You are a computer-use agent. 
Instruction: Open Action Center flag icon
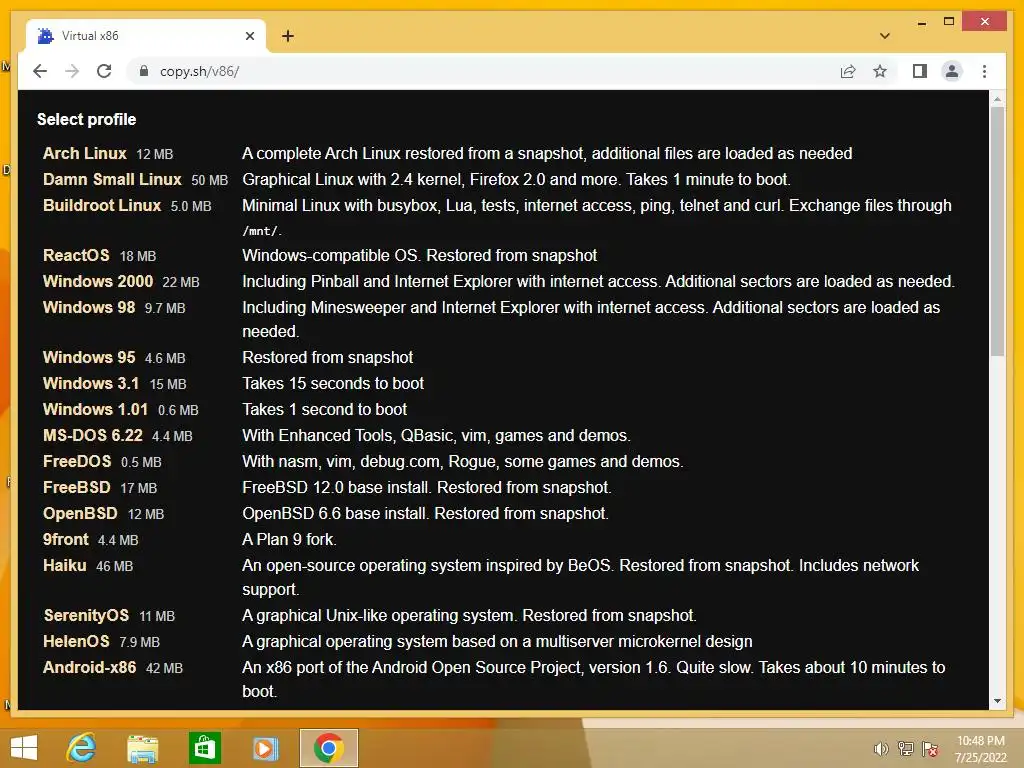coord(930,748)
